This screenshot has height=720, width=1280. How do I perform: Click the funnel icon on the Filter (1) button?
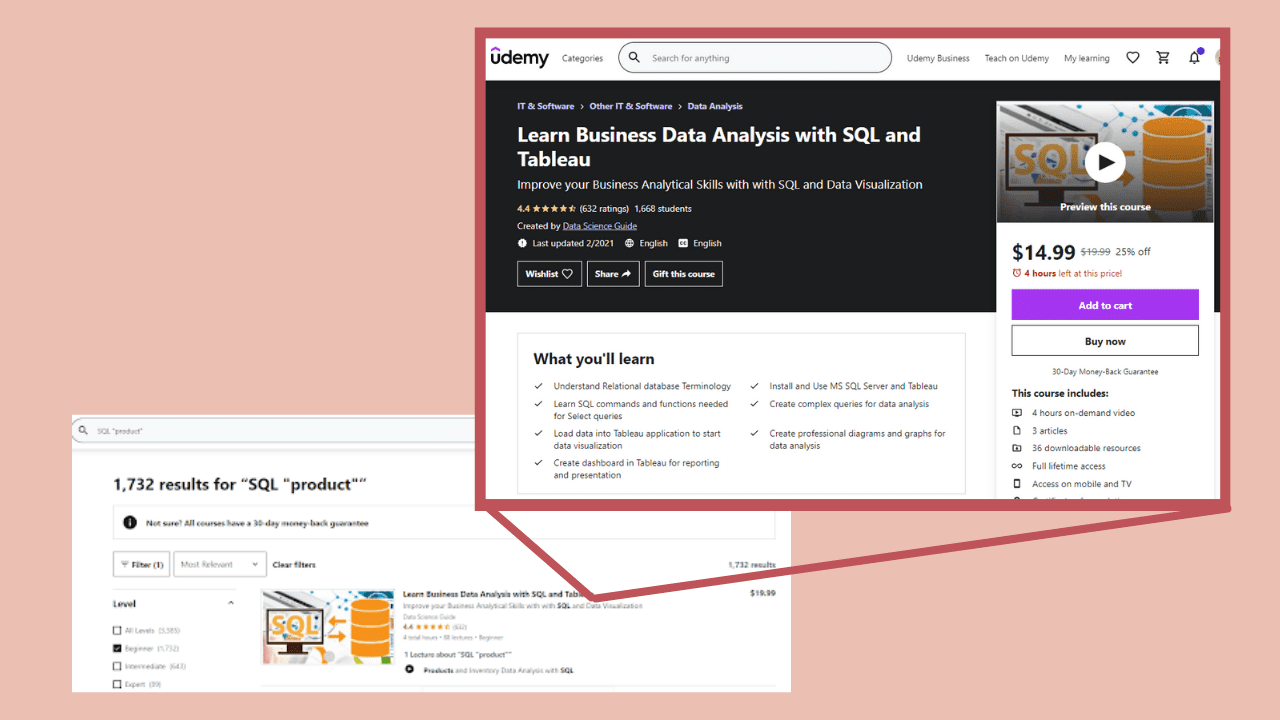coord(125,564)
